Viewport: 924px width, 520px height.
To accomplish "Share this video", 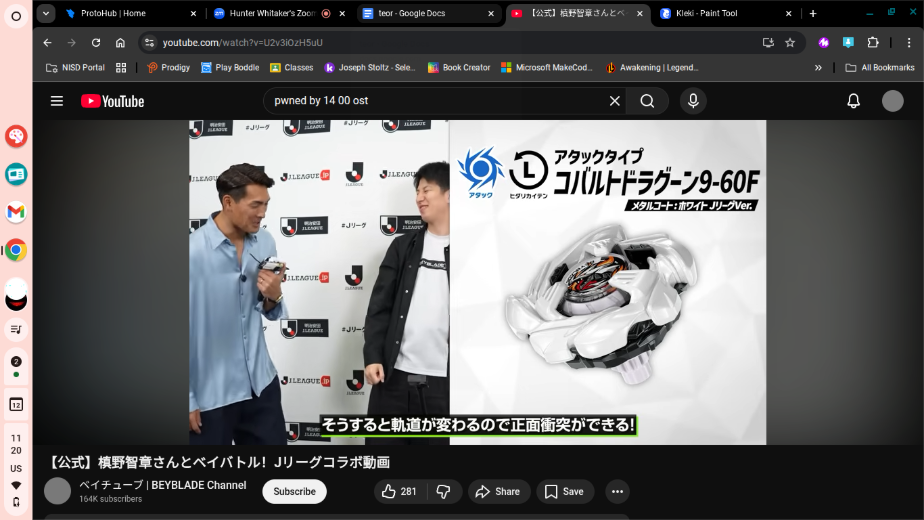I will (498, 491).
